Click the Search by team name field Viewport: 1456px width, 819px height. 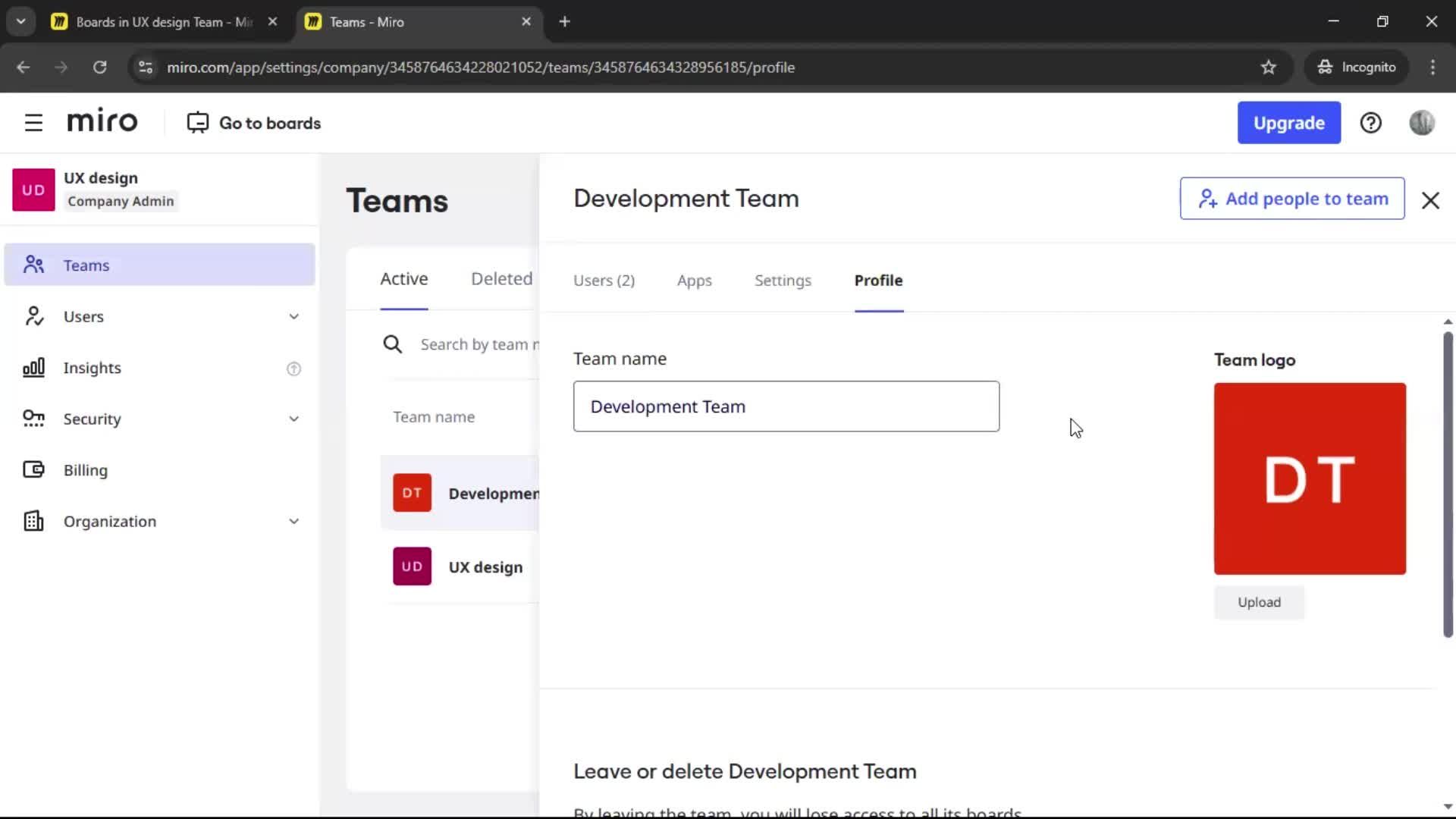coord(479,344)
